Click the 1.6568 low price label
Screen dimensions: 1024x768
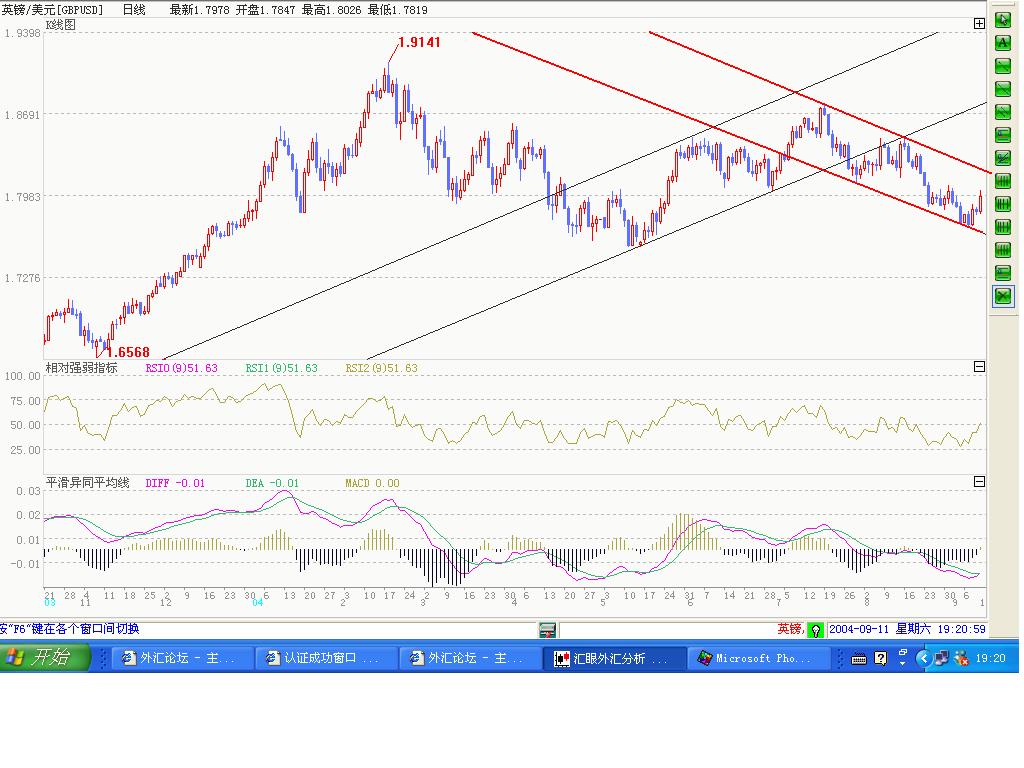pos(129,353)
